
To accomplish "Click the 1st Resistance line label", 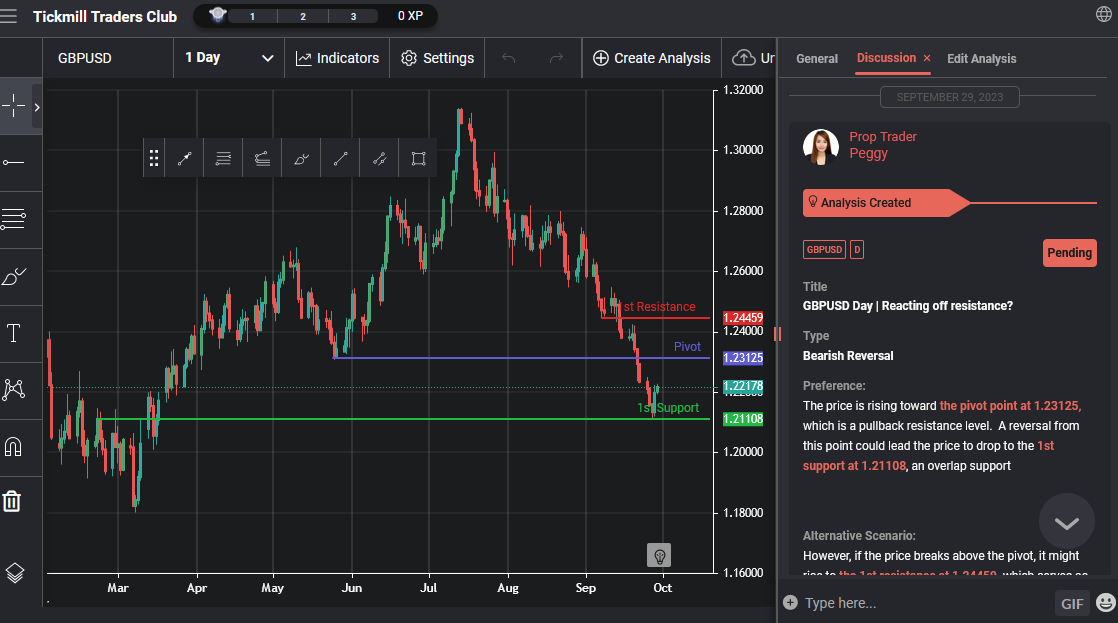I will click(x=657, y=307).
